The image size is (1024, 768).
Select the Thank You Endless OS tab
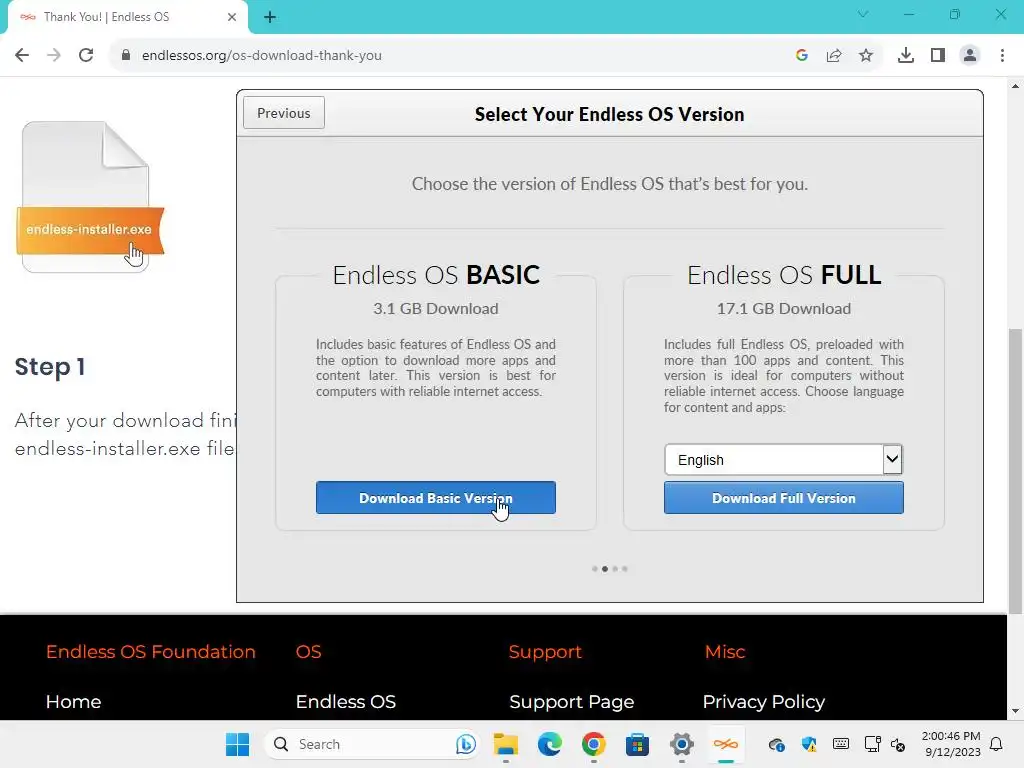pos(127,17)
